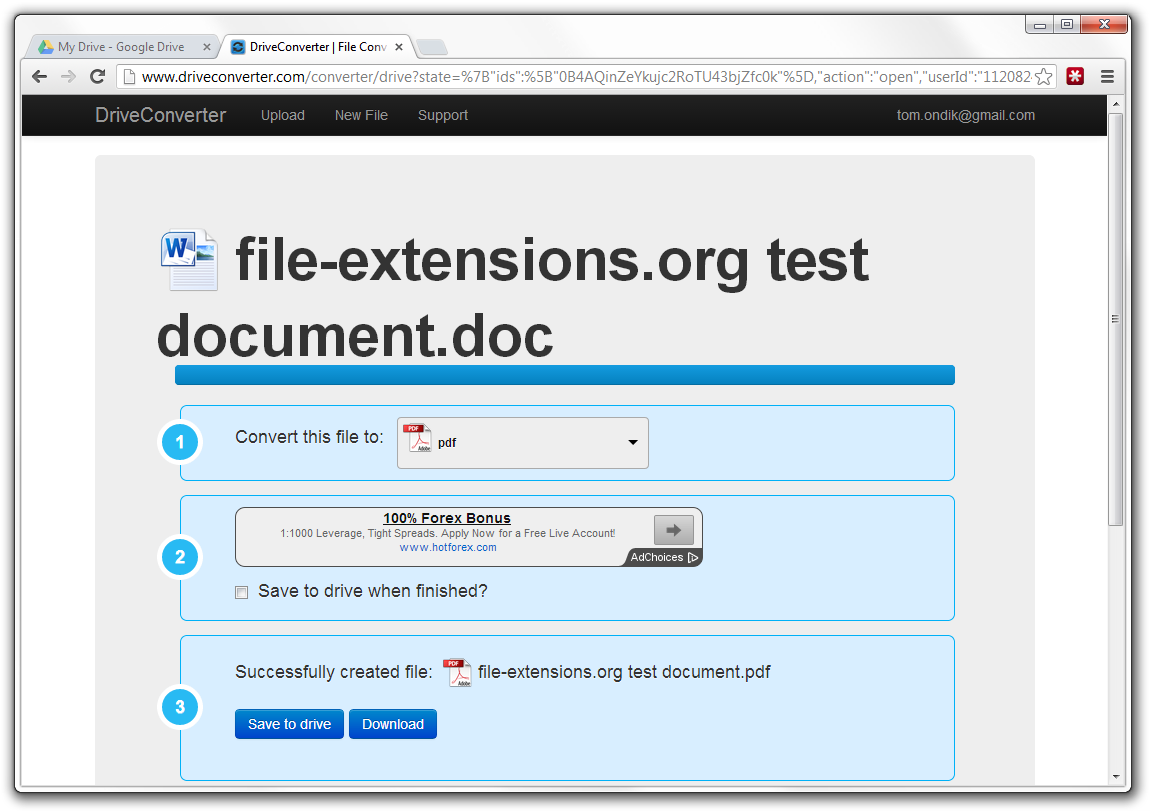The width and height of the screenshot is (1150, 811).
Task: Click the AdChoices label
Action: click(656, 557)
